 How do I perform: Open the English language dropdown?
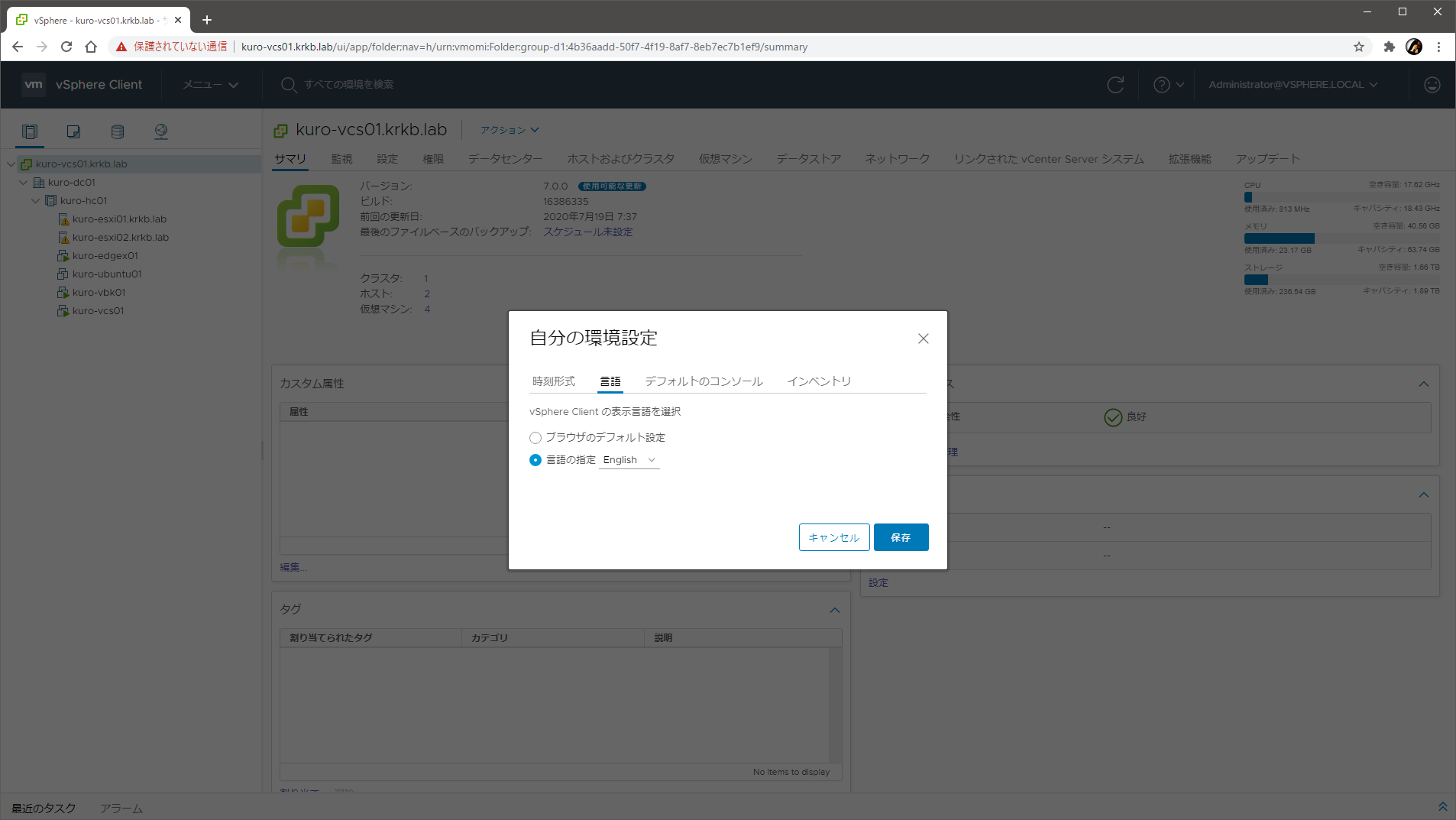[x=629, y=460]
